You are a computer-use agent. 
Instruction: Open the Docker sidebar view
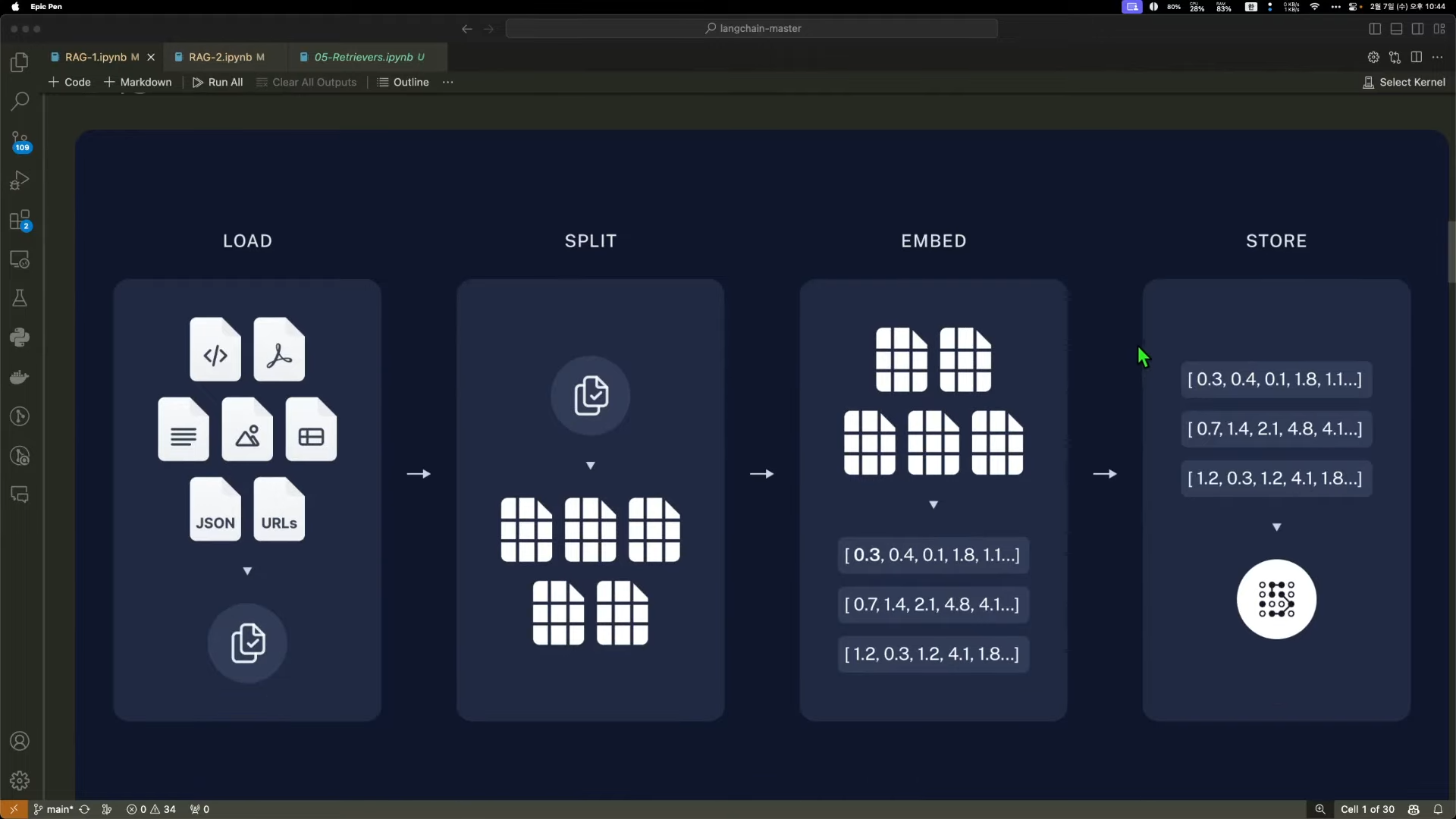click(20, 377)
